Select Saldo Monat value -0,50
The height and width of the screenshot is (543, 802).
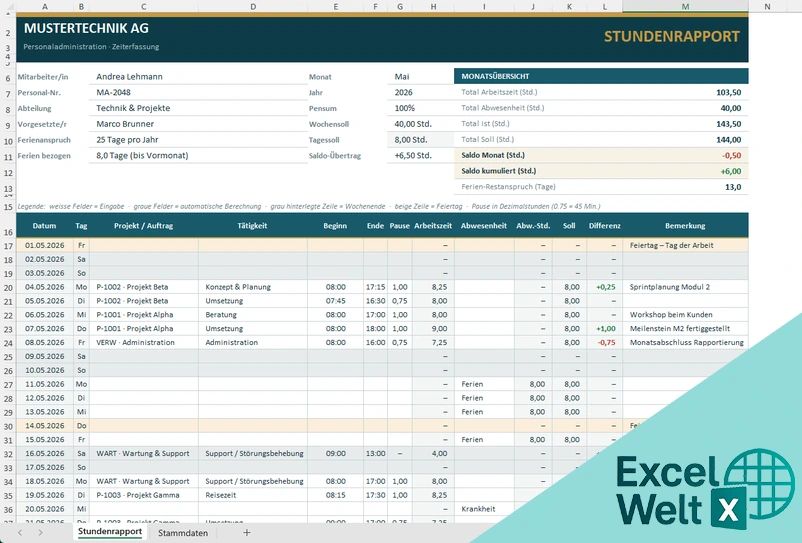[x=731, y=155]
